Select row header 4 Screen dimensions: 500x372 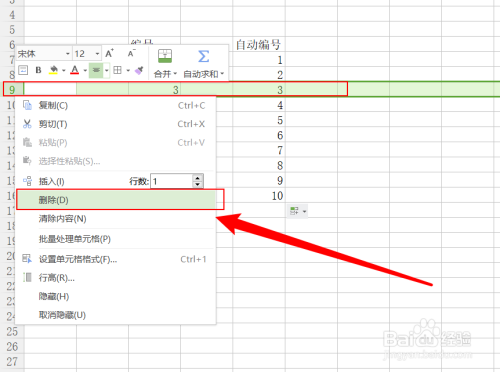(12, 15)
